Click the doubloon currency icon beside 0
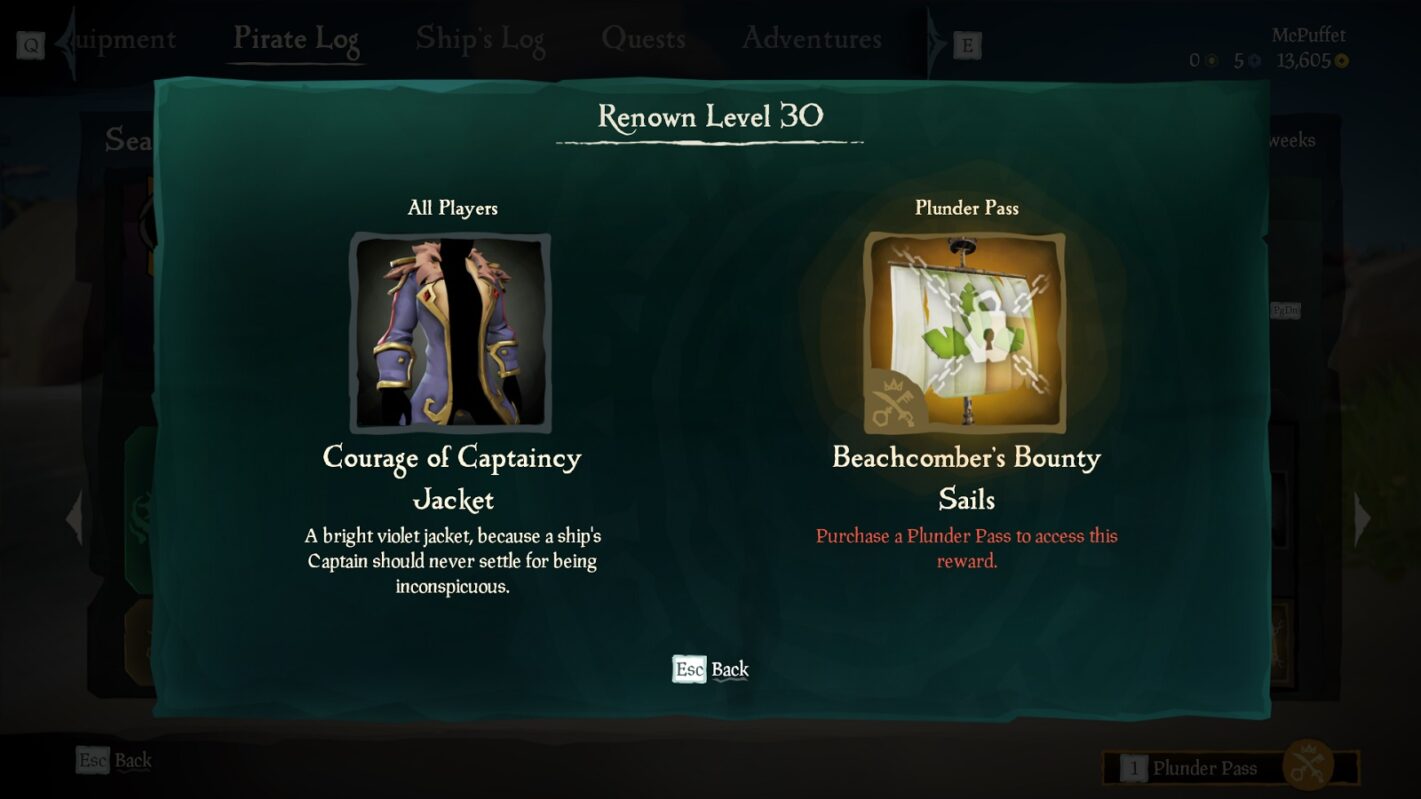This screenshot has height=799, width=1421. tap(1211, 61)
